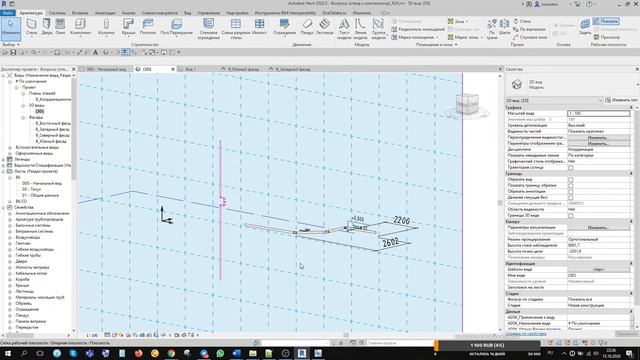Image resolution: width=640 pixels, height=360 pixels.
Task: Select the Window (Окно) tool
Action: [60, 27]
